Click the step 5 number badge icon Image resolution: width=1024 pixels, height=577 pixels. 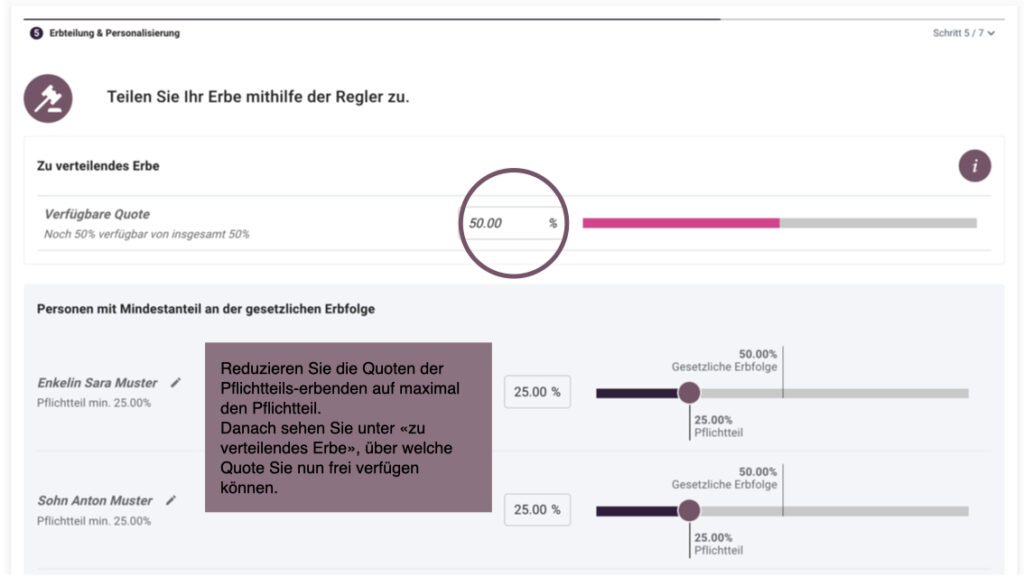[x=37, y=33]
